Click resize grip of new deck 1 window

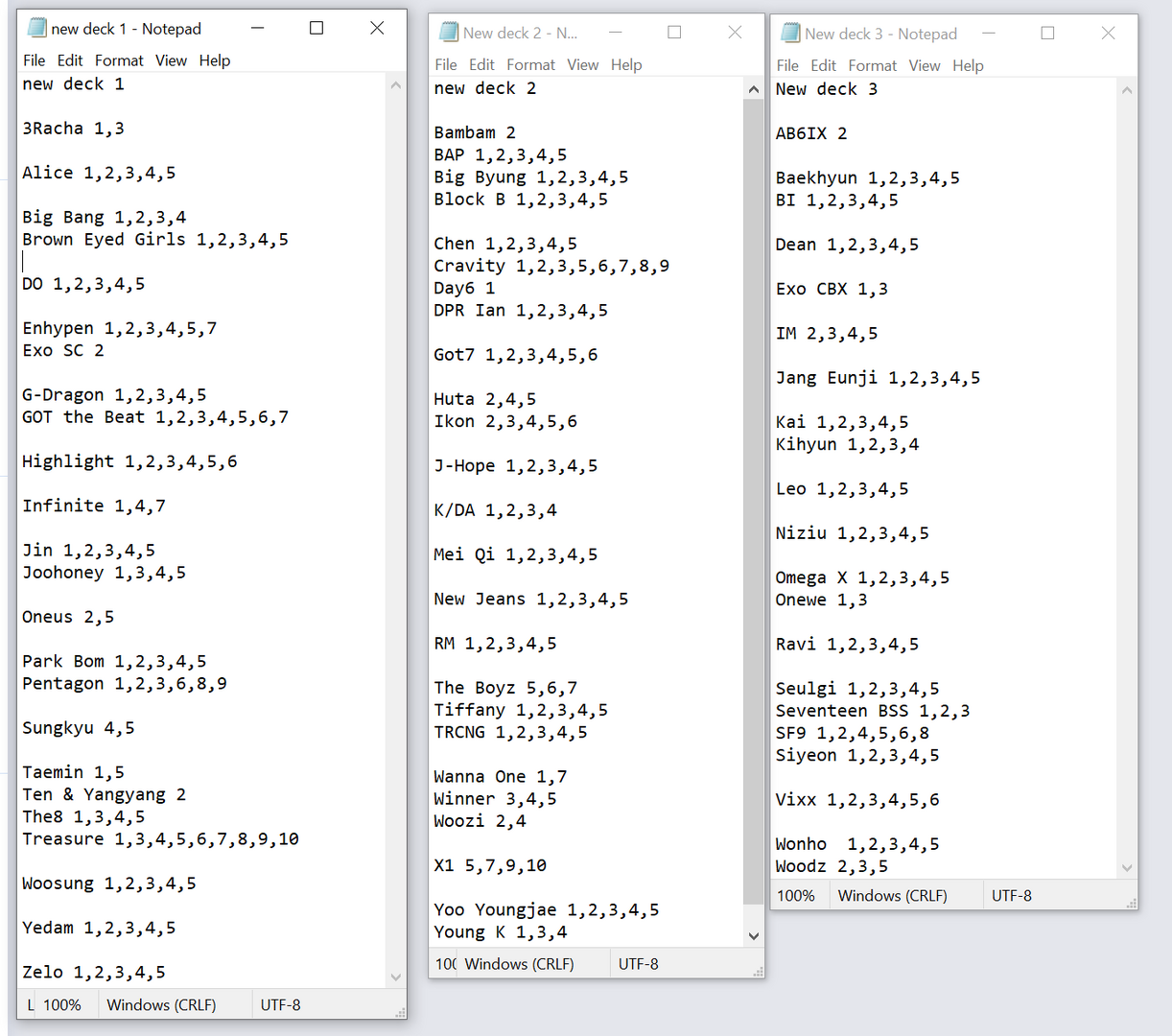click(x=400, y=1012)
